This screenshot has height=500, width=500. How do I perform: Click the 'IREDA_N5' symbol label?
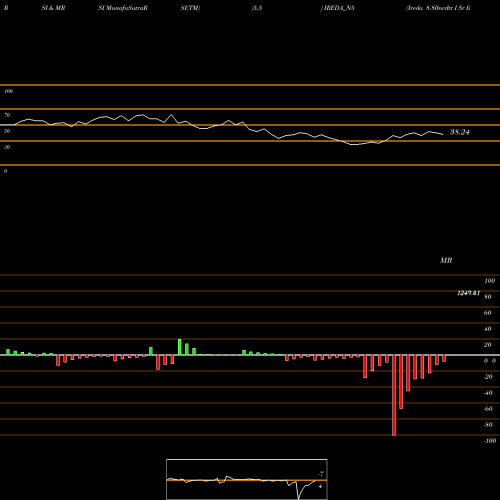coord(338,8)
